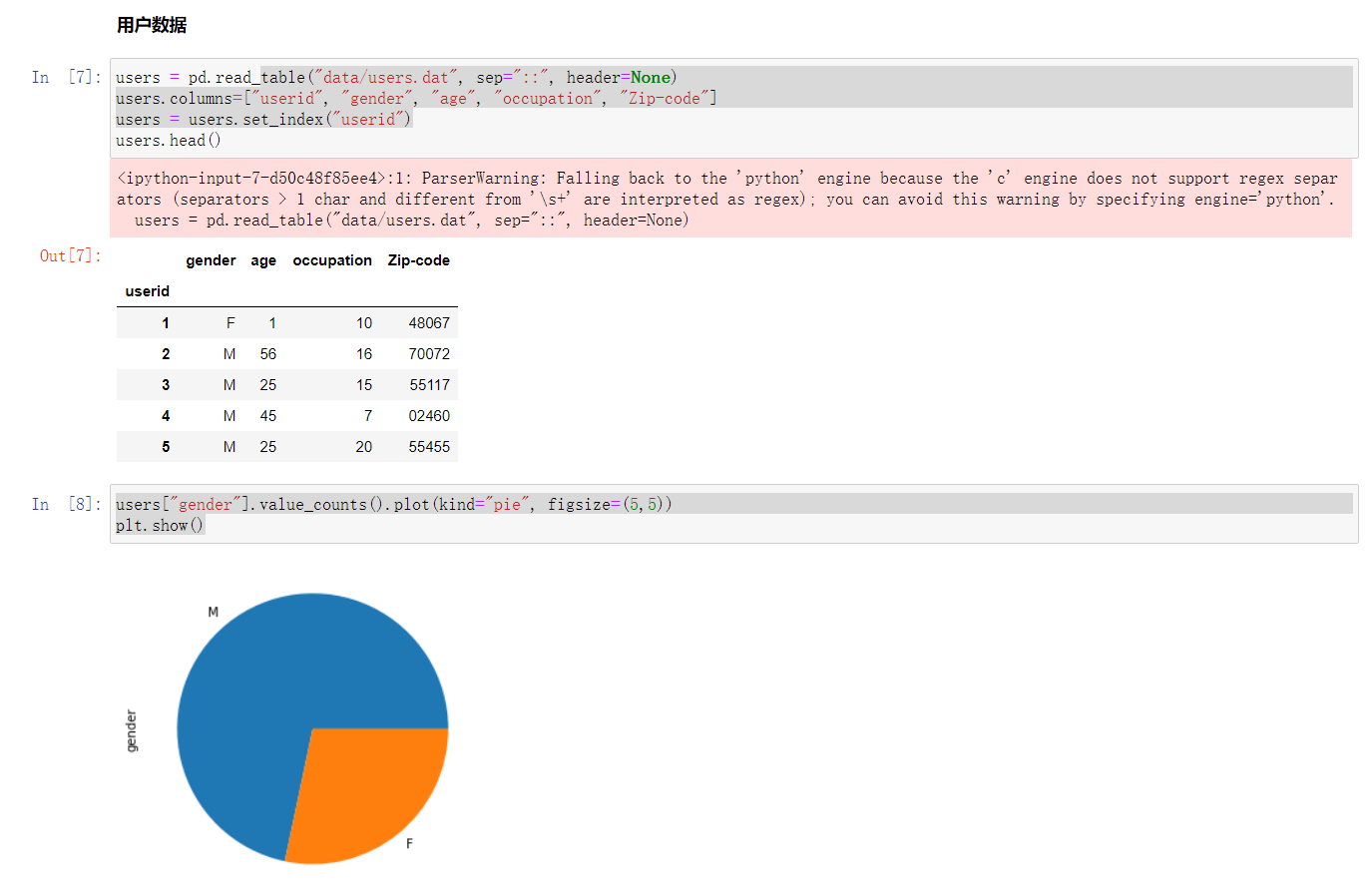This screenshot has width=1372, height=894.
Task: Select userid 5 index cell in the table
Action: [x=166, y=447]
